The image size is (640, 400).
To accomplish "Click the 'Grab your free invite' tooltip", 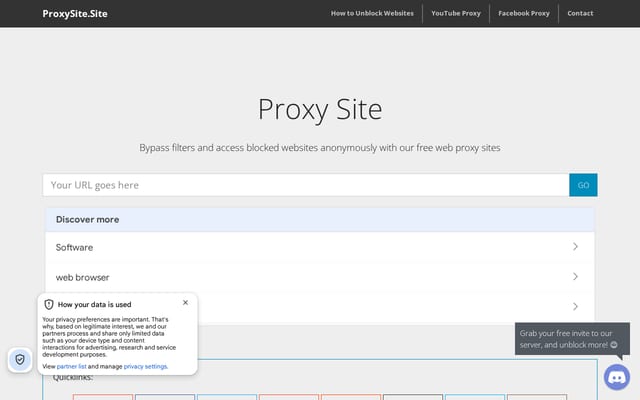I will tap(572, 339).
